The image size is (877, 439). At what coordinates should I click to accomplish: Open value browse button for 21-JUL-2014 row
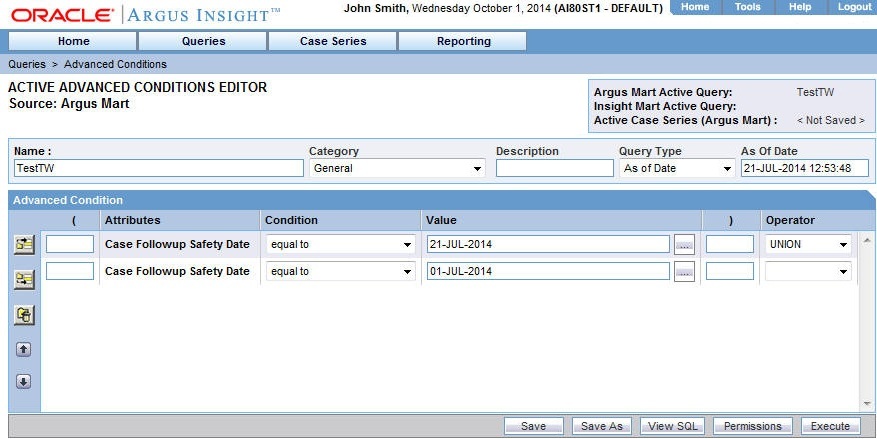[x=684, y=244]
